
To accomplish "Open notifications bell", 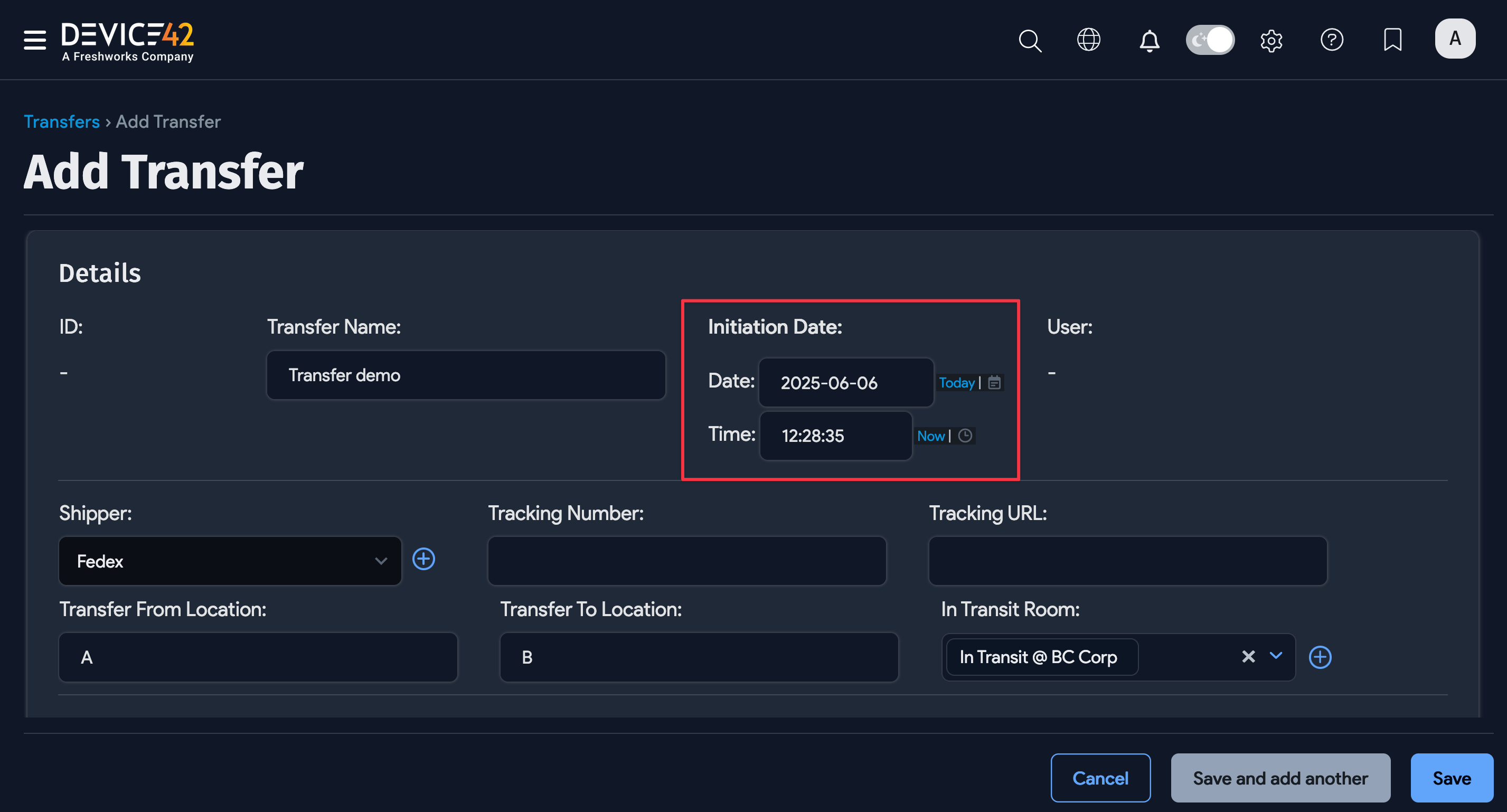I will [x=1149, y=40].
